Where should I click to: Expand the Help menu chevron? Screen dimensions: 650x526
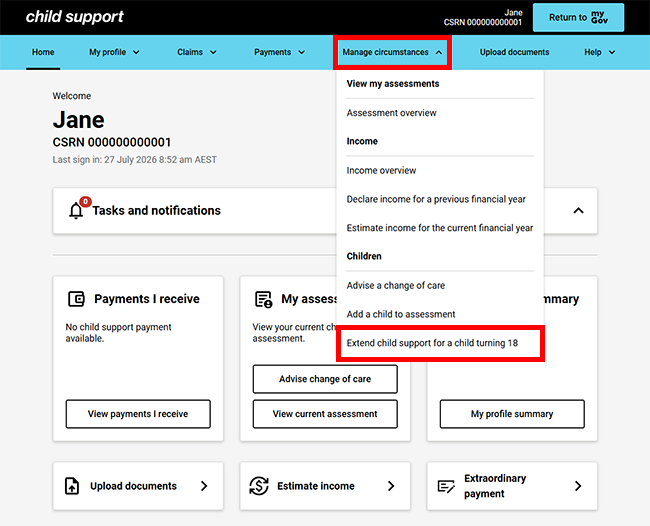(612, 52)
